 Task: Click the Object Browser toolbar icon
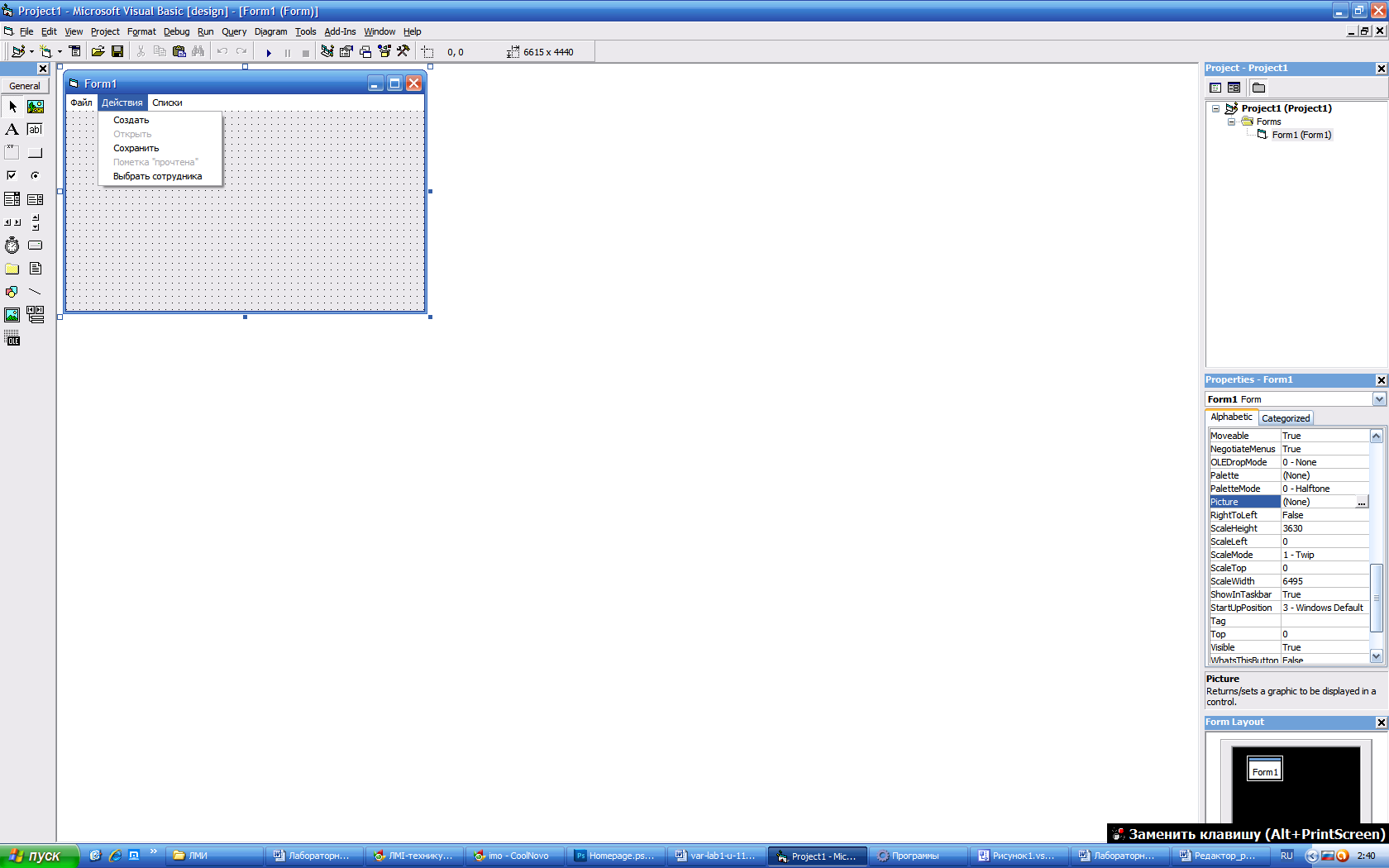[x=384, y=51]
